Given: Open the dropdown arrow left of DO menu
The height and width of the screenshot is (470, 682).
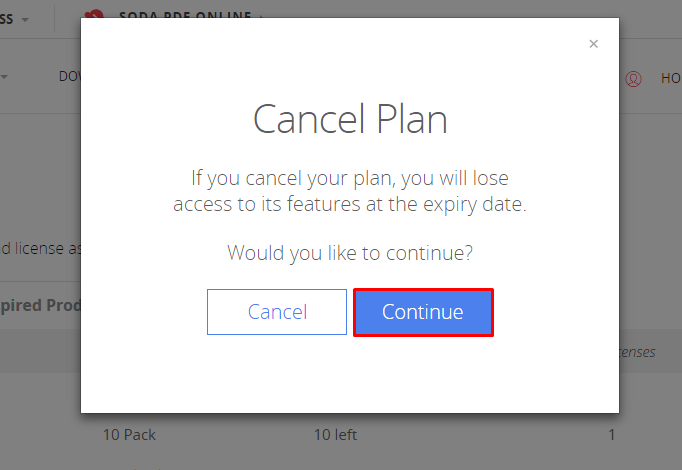Looking at the screenshot, I should click(x=4, y=77).
